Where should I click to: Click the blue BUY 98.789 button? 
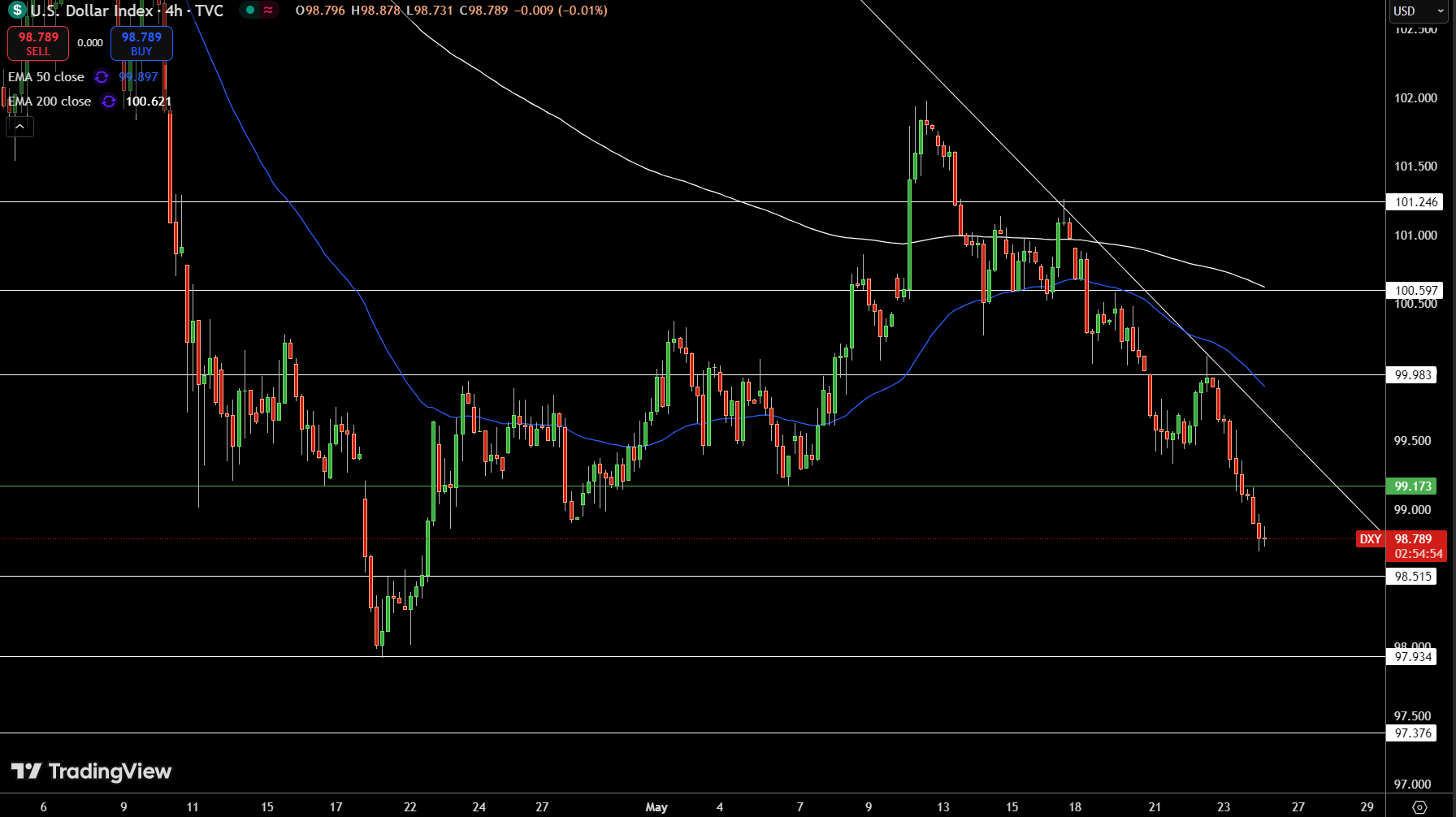tap(141, 44)
